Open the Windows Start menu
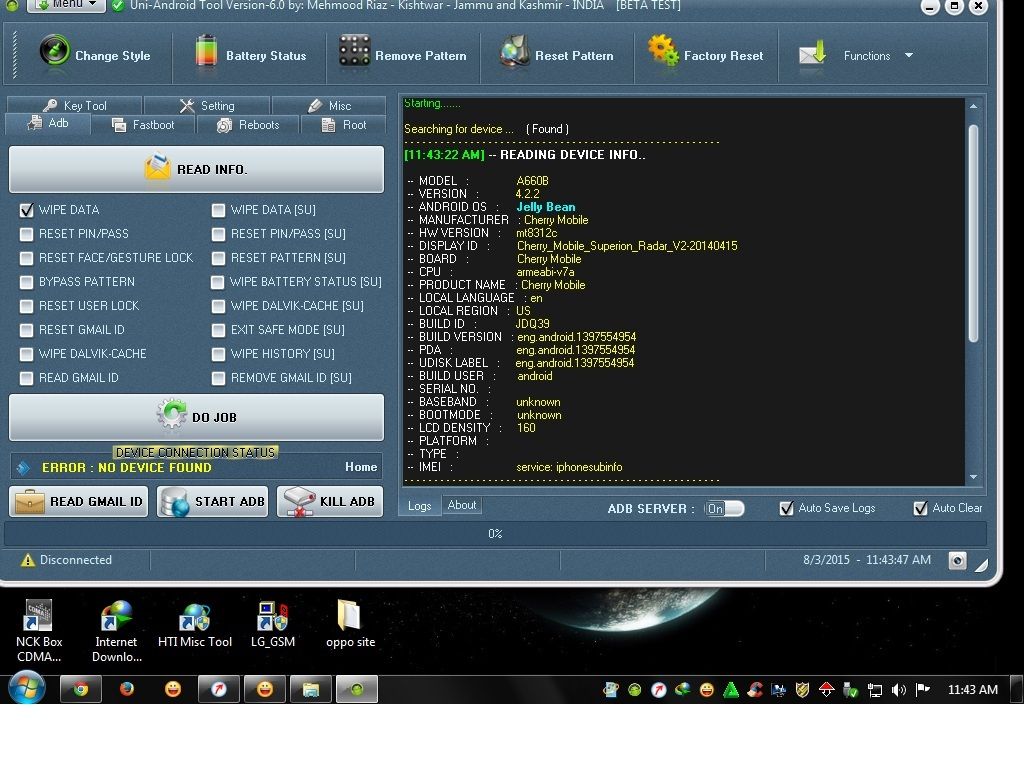Screen dimensions: 1024x768 click(x=27, y=689)
